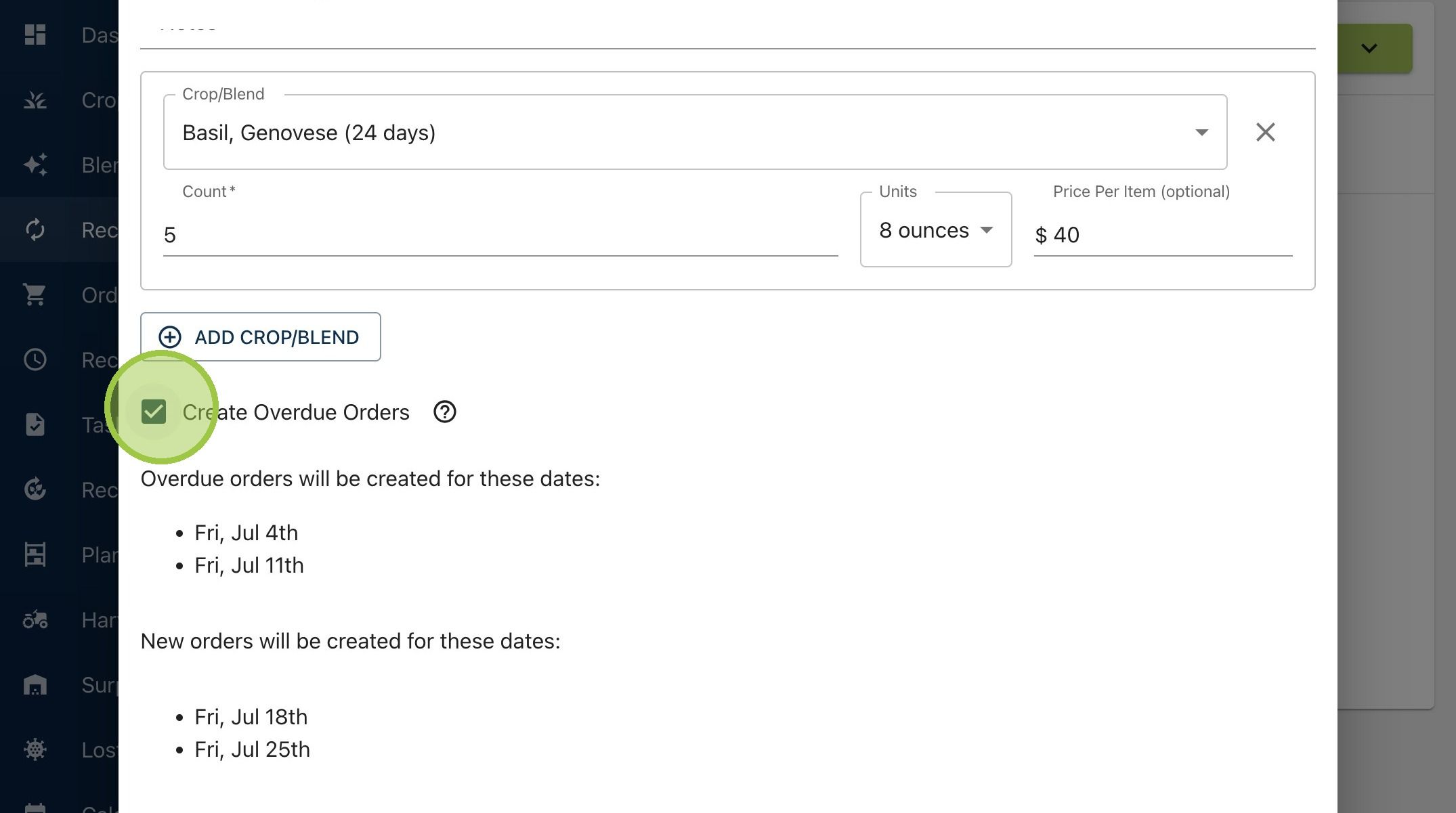Click the clock icon in sidebar
Image resolution: width=1456 pixels, height=813 pixels.
tap(35, 359)
